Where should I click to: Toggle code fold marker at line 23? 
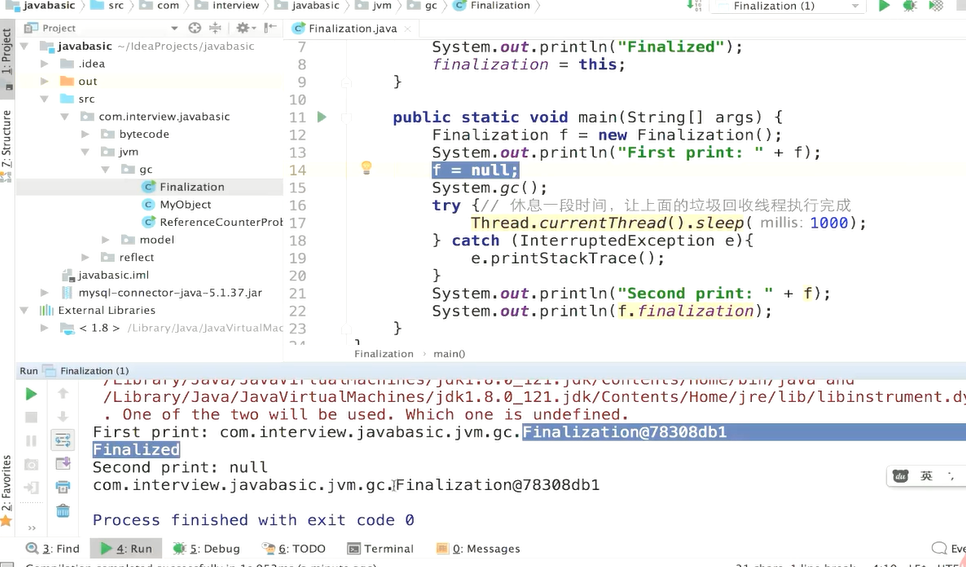point(346,328)
